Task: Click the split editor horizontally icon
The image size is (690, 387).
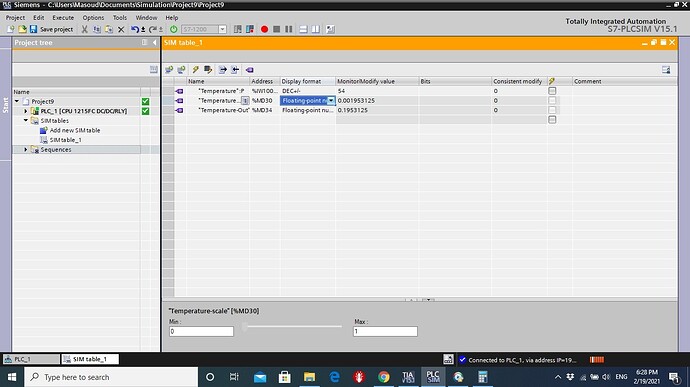Action: (x=303, y=29)
